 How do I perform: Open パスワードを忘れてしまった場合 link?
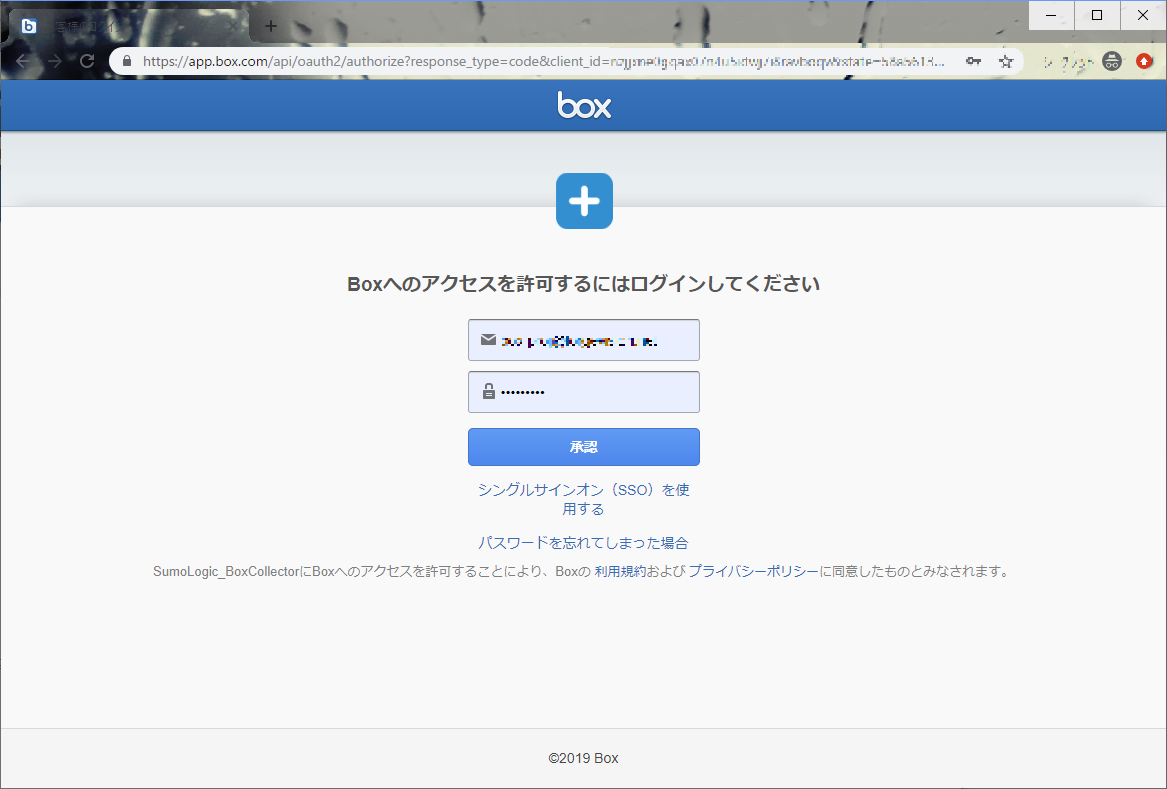click(x=584, y=543)
